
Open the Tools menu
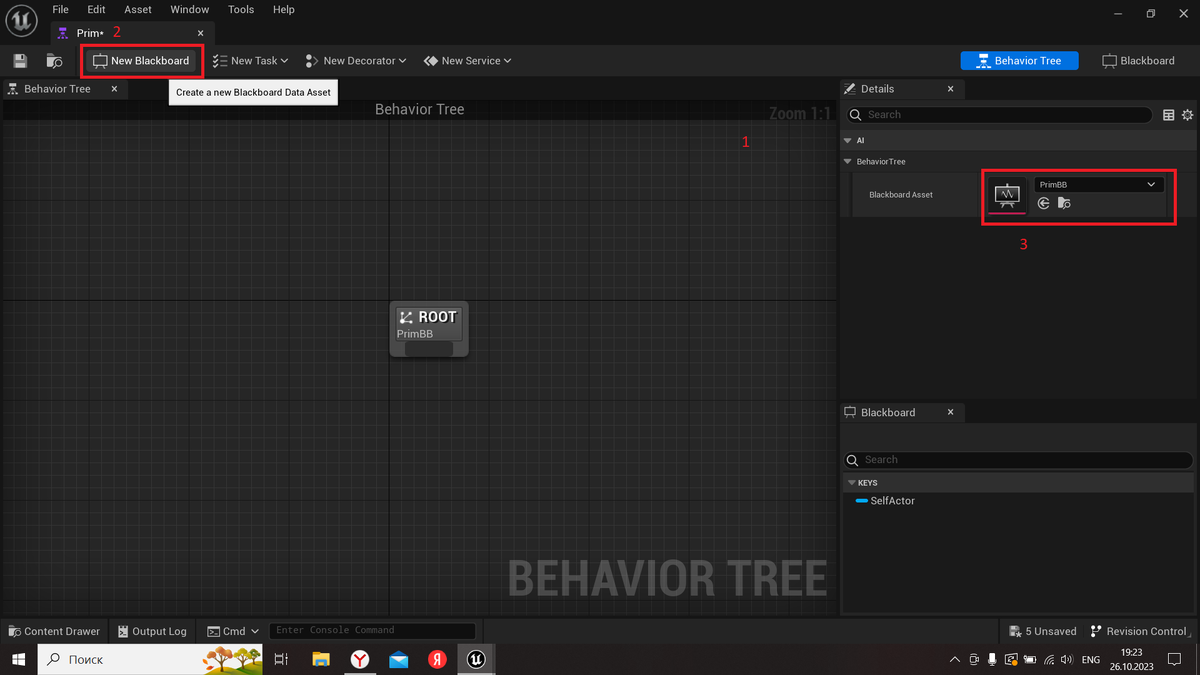[x=241, y=10]
